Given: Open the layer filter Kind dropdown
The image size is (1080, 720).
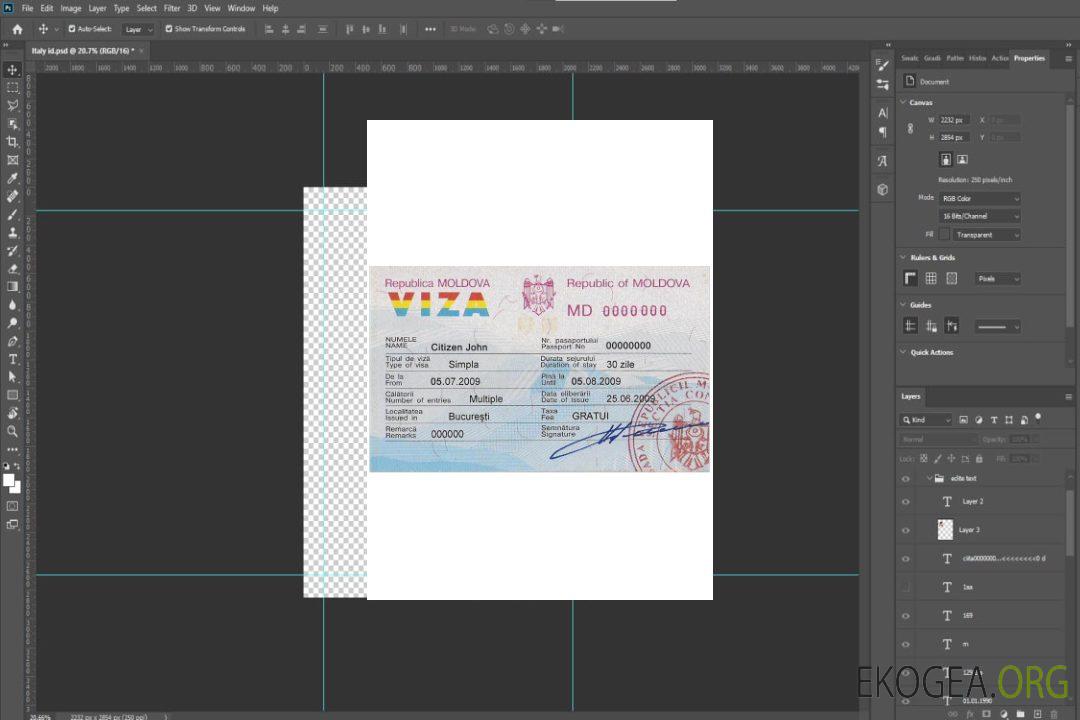Looking at the screenshot, I should [927, 420].
